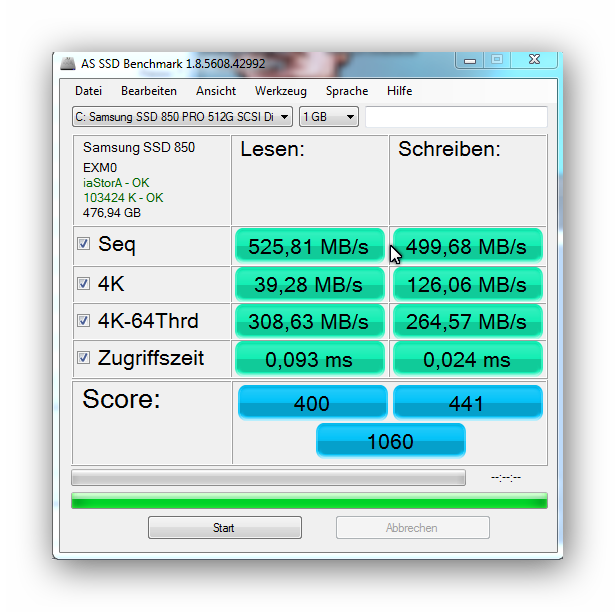Viewport: 615px width, 612px height.
Task: Click the Seq write result 499,68 MB/s
Action: tap(468, 246)
